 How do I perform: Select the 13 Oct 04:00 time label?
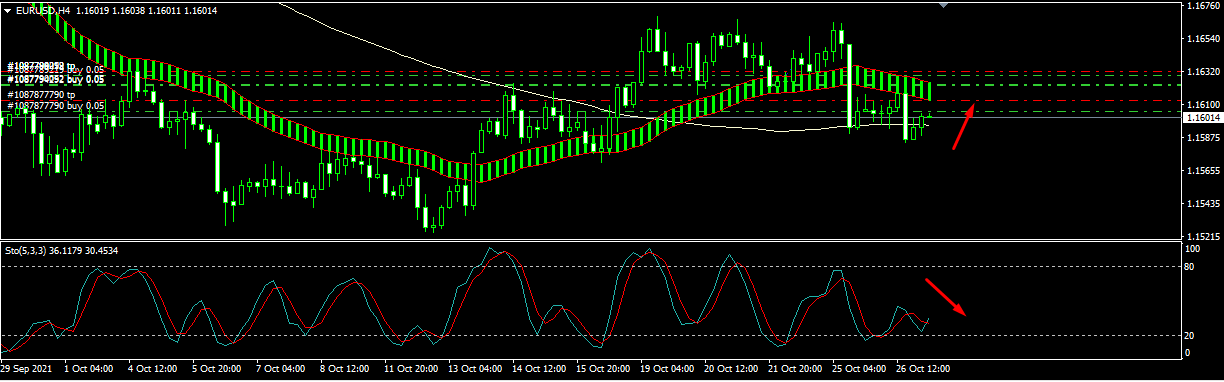coord(474,369)
